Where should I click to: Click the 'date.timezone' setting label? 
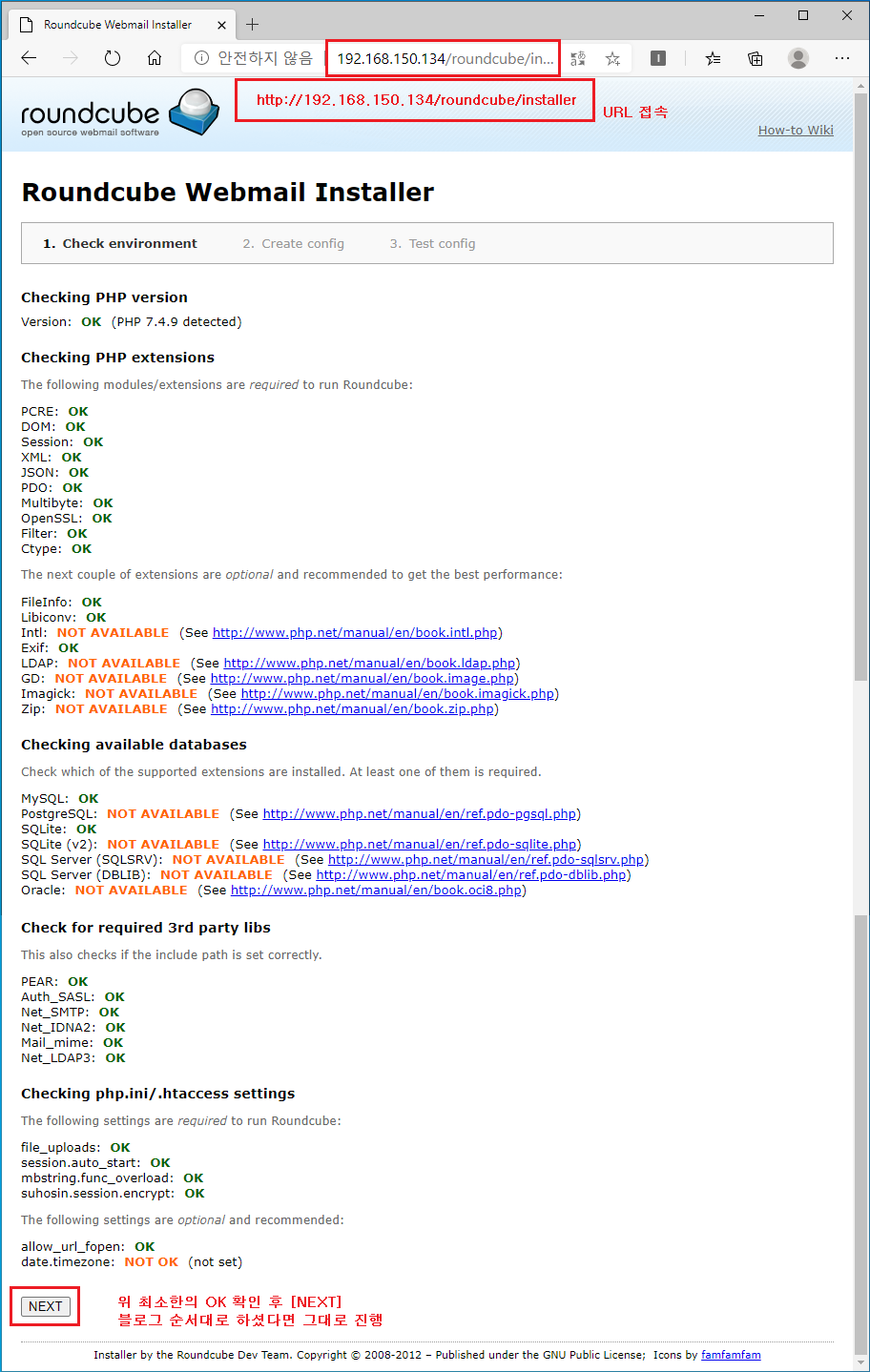click(x=67, y=1261)
